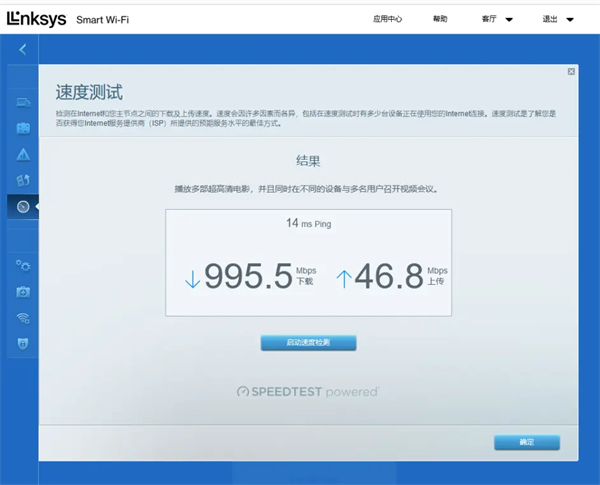
Task: Open connectivity settings gear icon
Action: tap(23, 265)
